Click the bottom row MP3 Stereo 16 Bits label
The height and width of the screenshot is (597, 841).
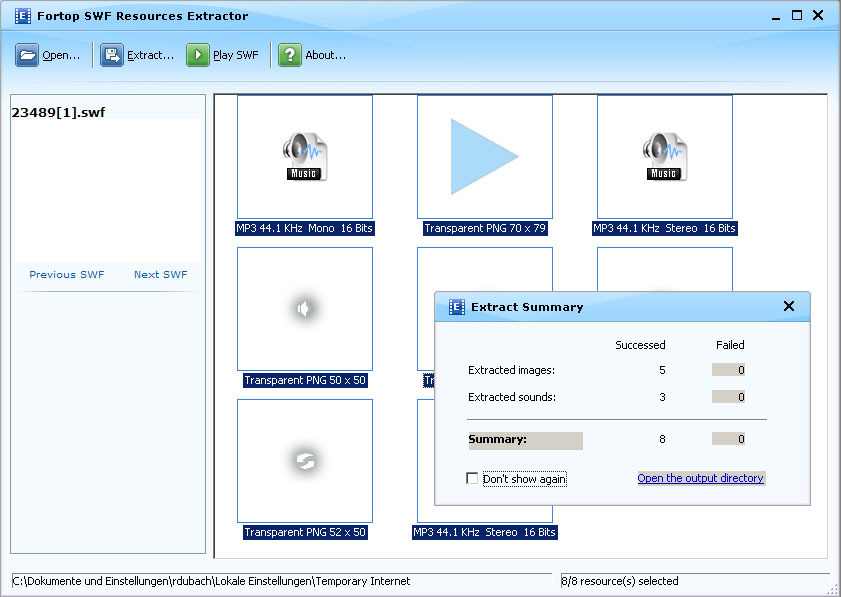484,532
